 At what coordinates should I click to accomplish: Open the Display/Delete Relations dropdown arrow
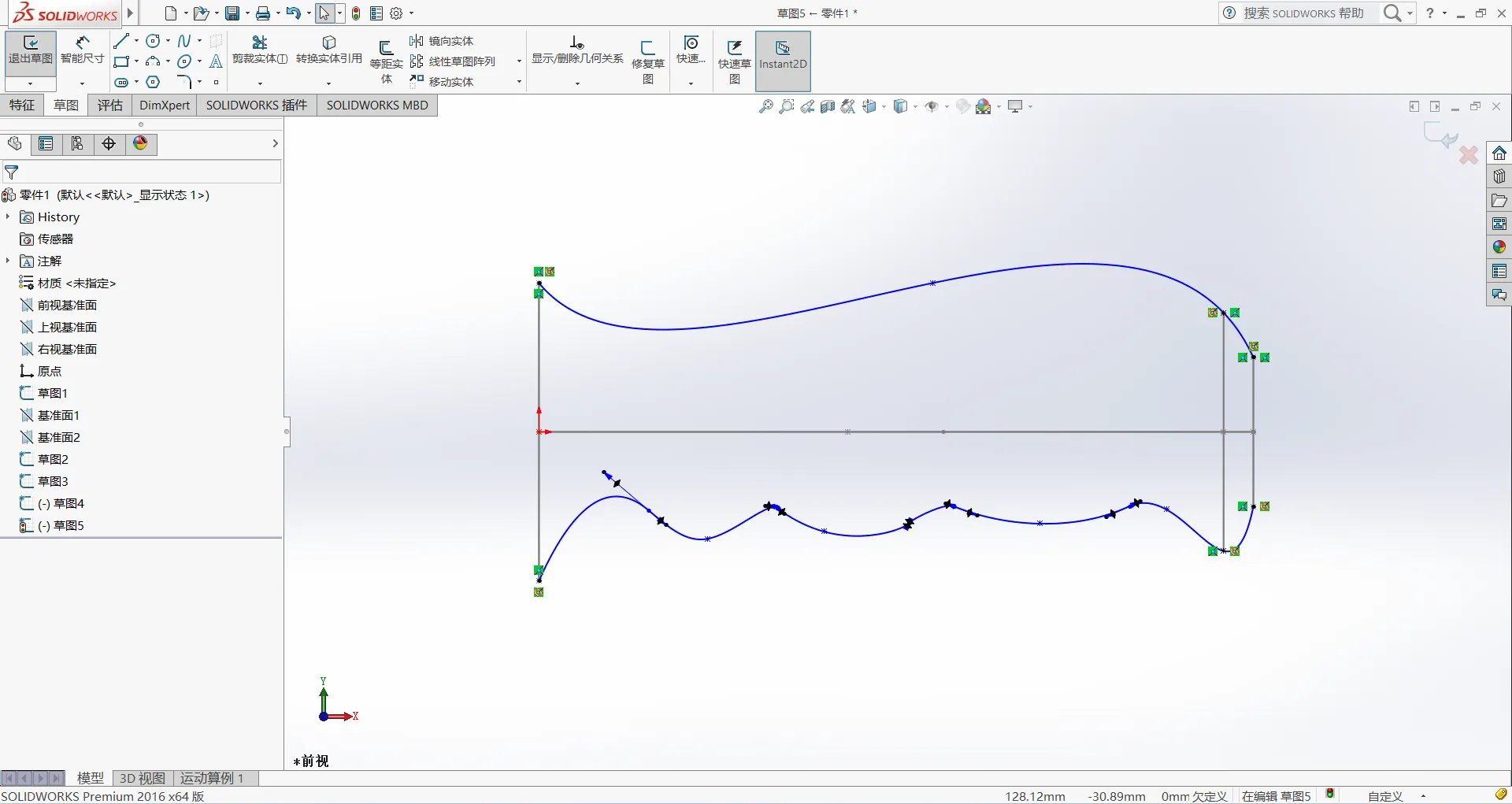point(577,83)
